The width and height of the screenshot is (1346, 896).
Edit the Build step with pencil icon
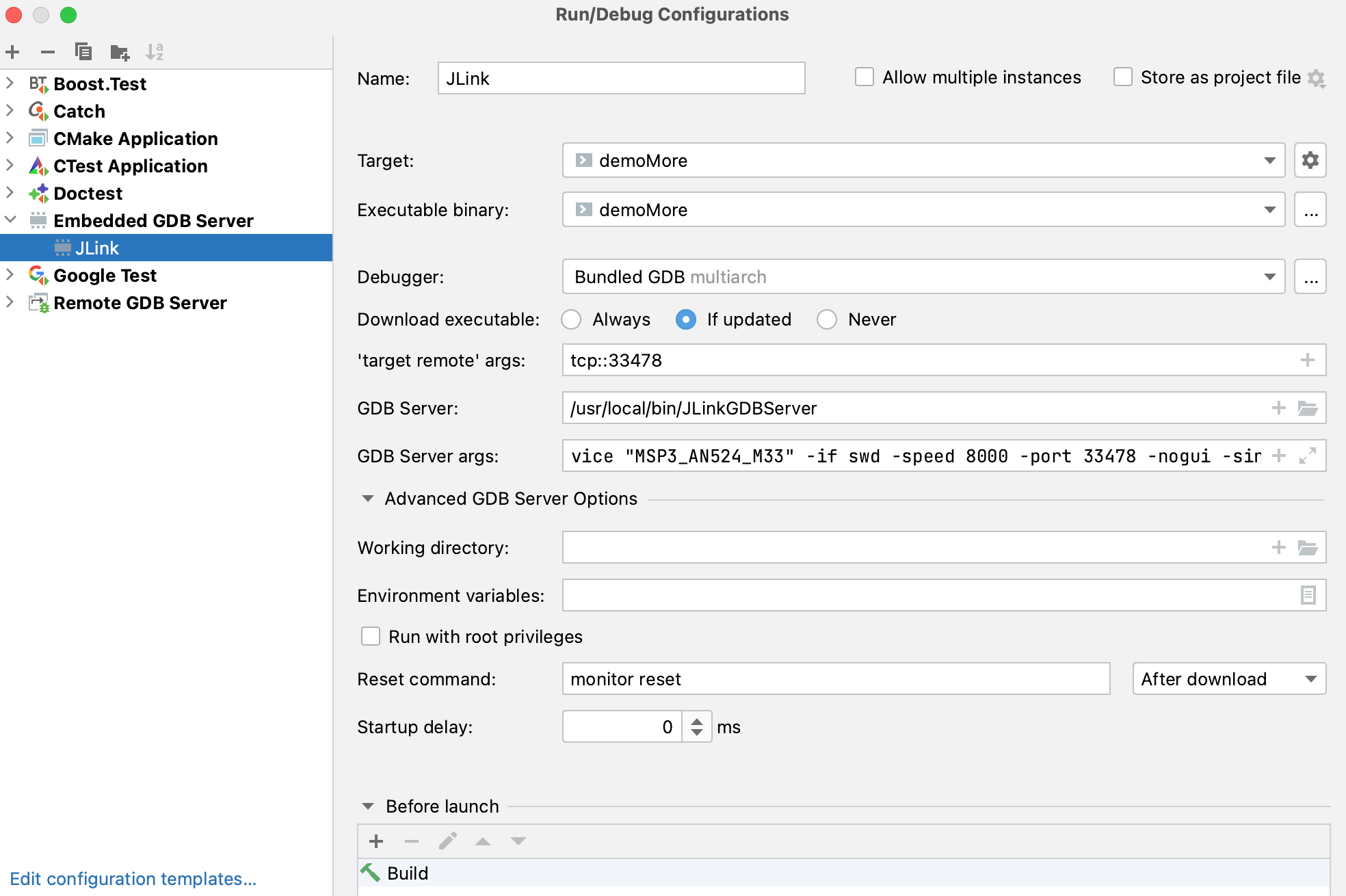click(x=448, y=841)
